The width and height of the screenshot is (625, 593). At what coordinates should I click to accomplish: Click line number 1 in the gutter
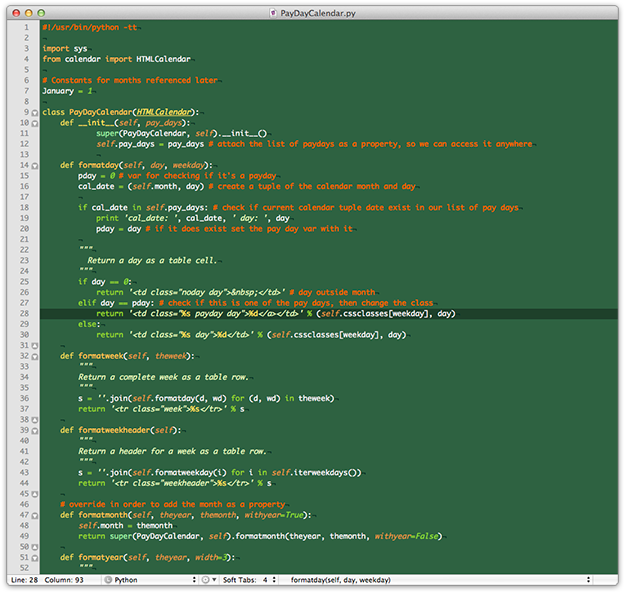(26, 27)
